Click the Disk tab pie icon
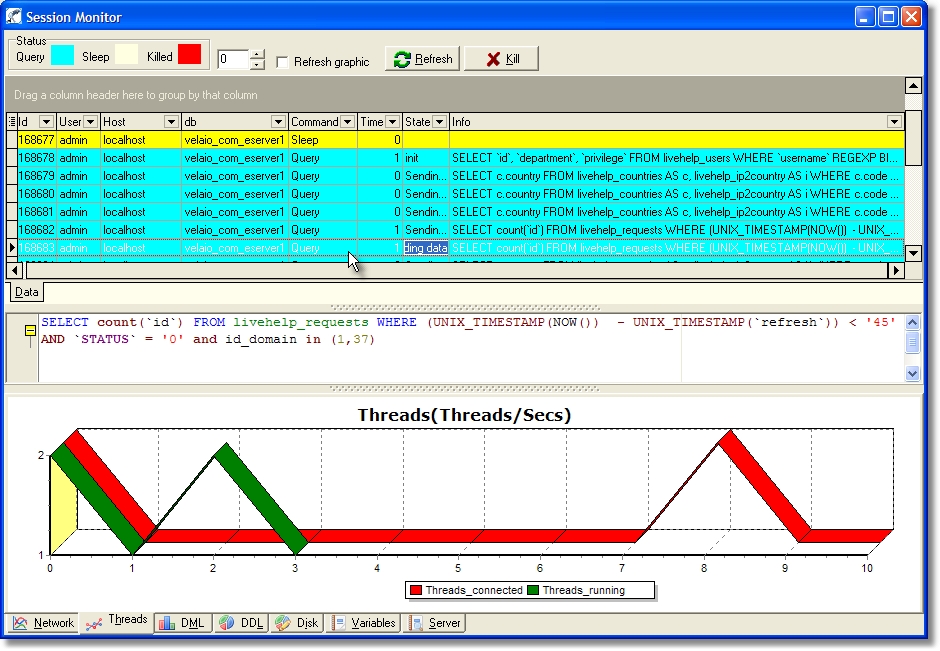This screenshot has height=651, width=940. point(282,623)
